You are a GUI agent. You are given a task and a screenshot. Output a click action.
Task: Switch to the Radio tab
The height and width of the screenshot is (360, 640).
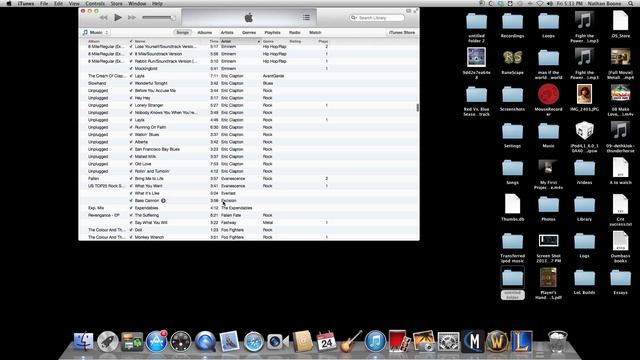pyautogui.click(x=294, y=32)
